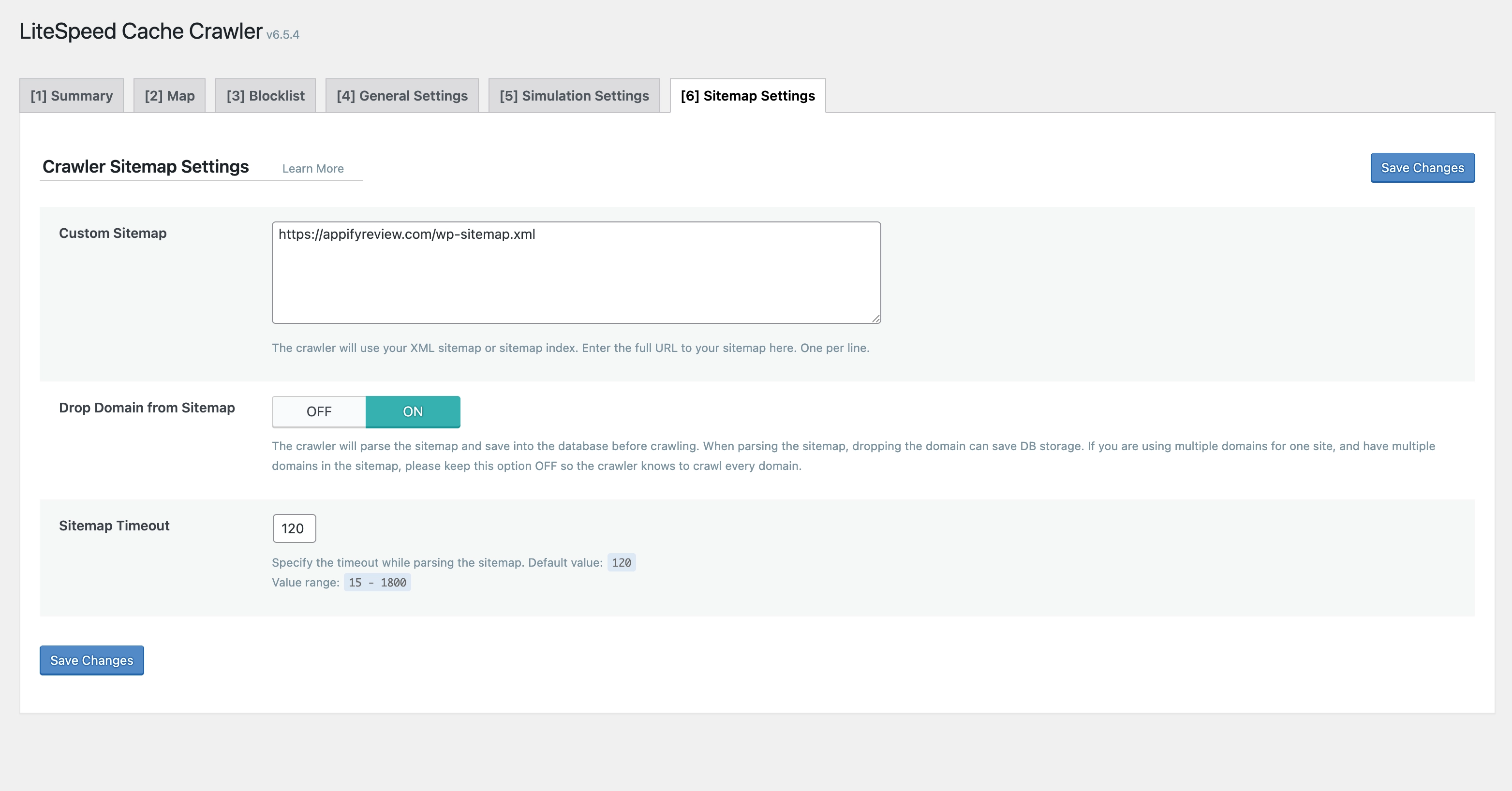1512x791 pixels.
Task: Click the Sitemap Timeout input field
Action: coord(294,528)
